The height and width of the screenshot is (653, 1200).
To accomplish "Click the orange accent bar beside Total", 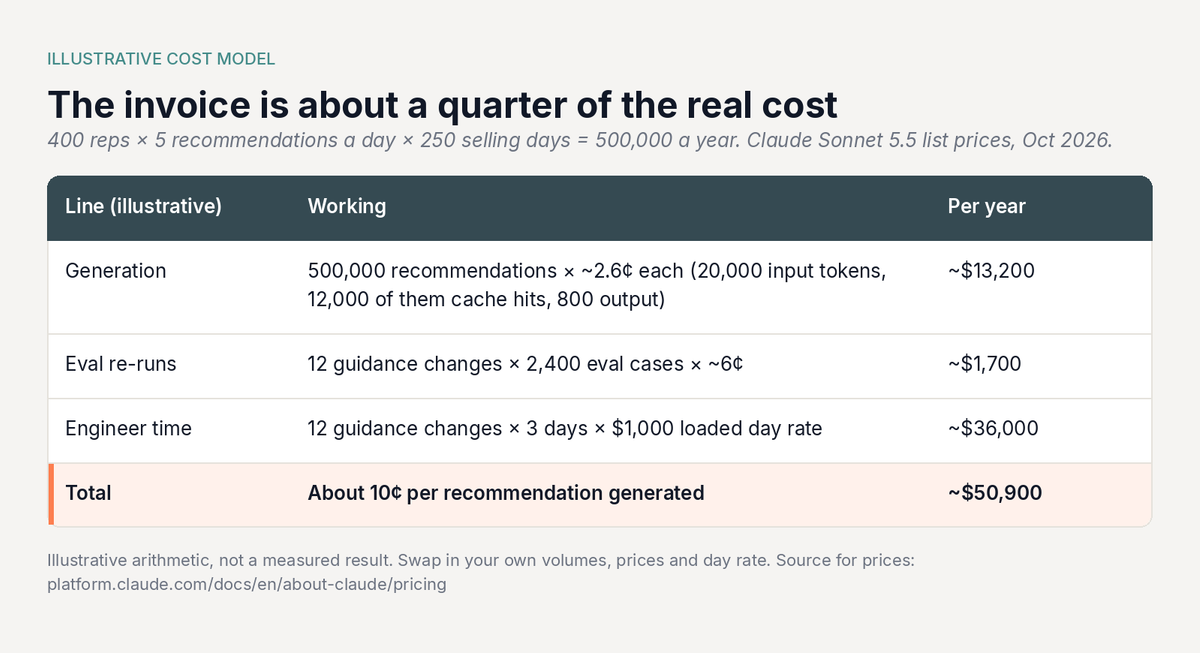I will pyautogui.click(x=50, y=494).
